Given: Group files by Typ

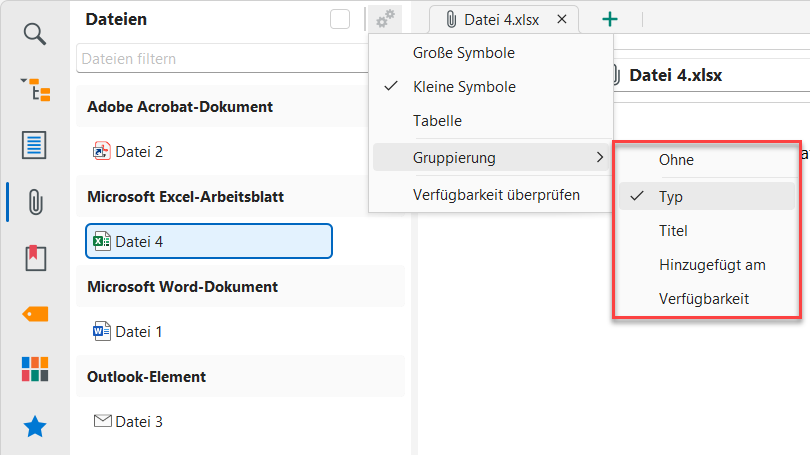Looking at the screenshot, I should 671,197.
